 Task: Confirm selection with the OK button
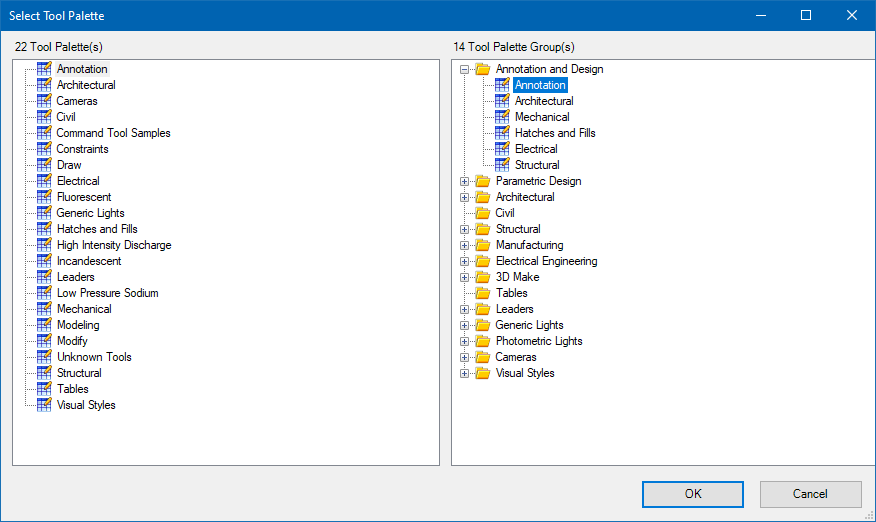coord(693,494)
